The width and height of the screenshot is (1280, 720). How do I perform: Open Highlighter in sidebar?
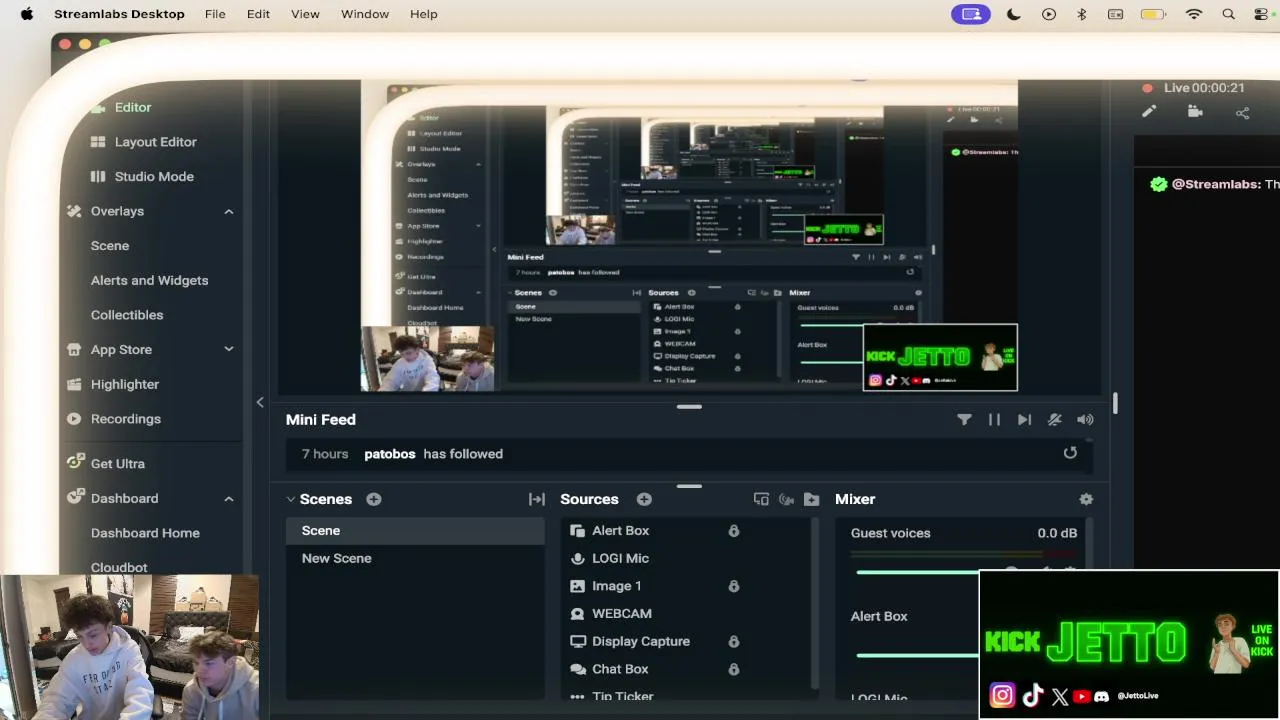125,384
